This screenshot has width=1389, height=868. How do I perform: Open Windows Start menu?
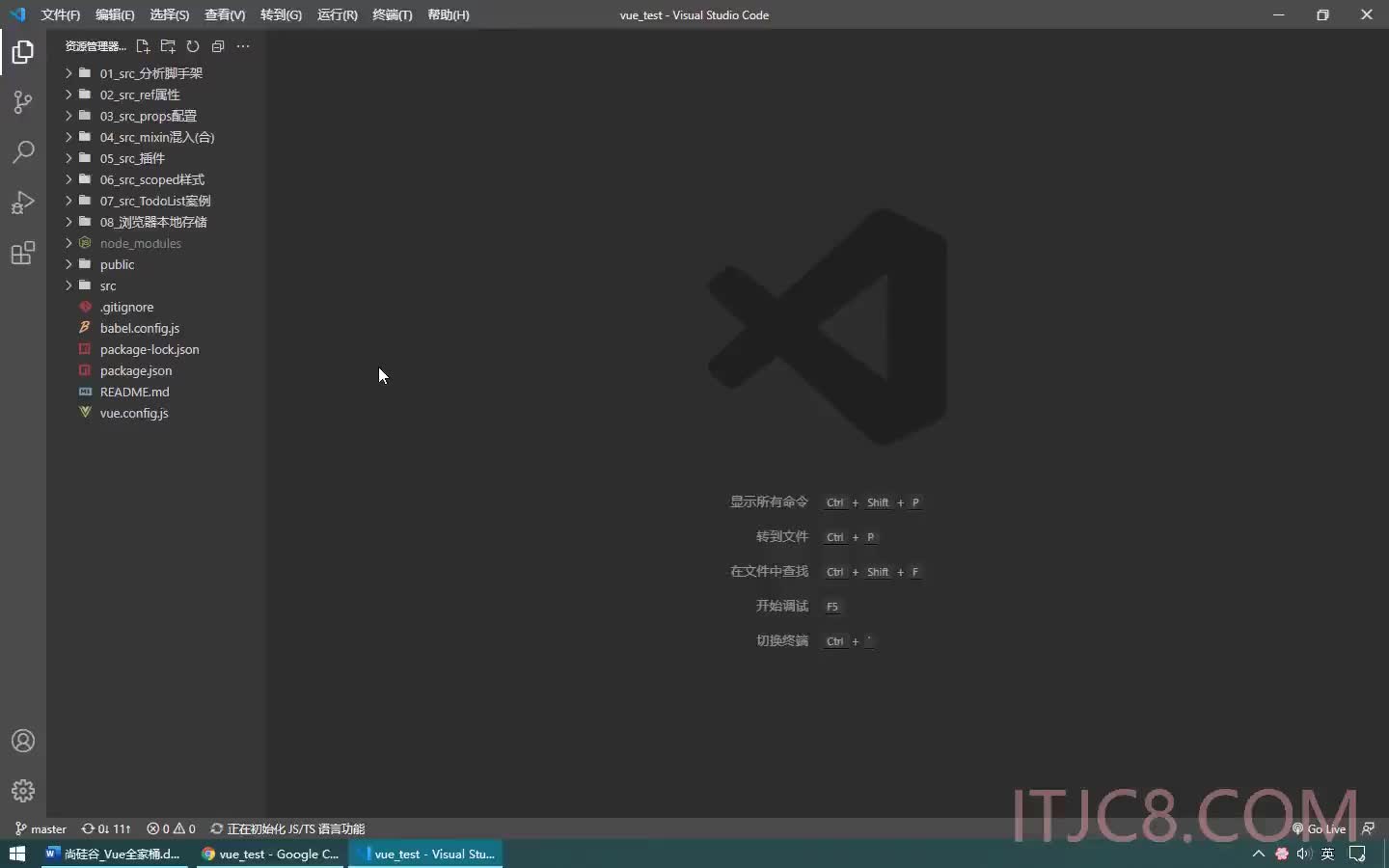coord(16,854)
